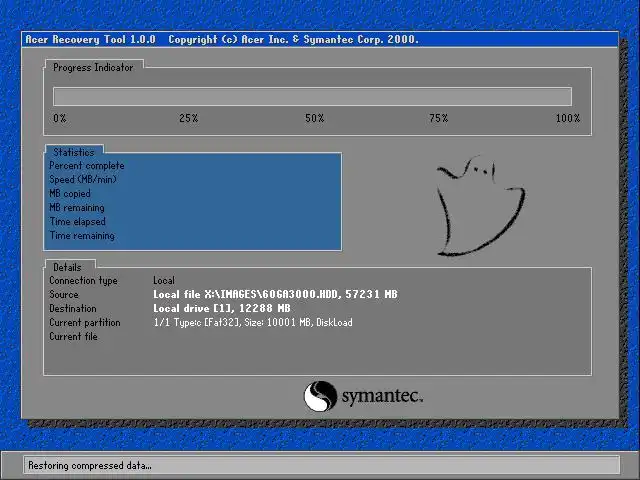
Task: Click the Connection type label
Action: click(x=83, y=280)
